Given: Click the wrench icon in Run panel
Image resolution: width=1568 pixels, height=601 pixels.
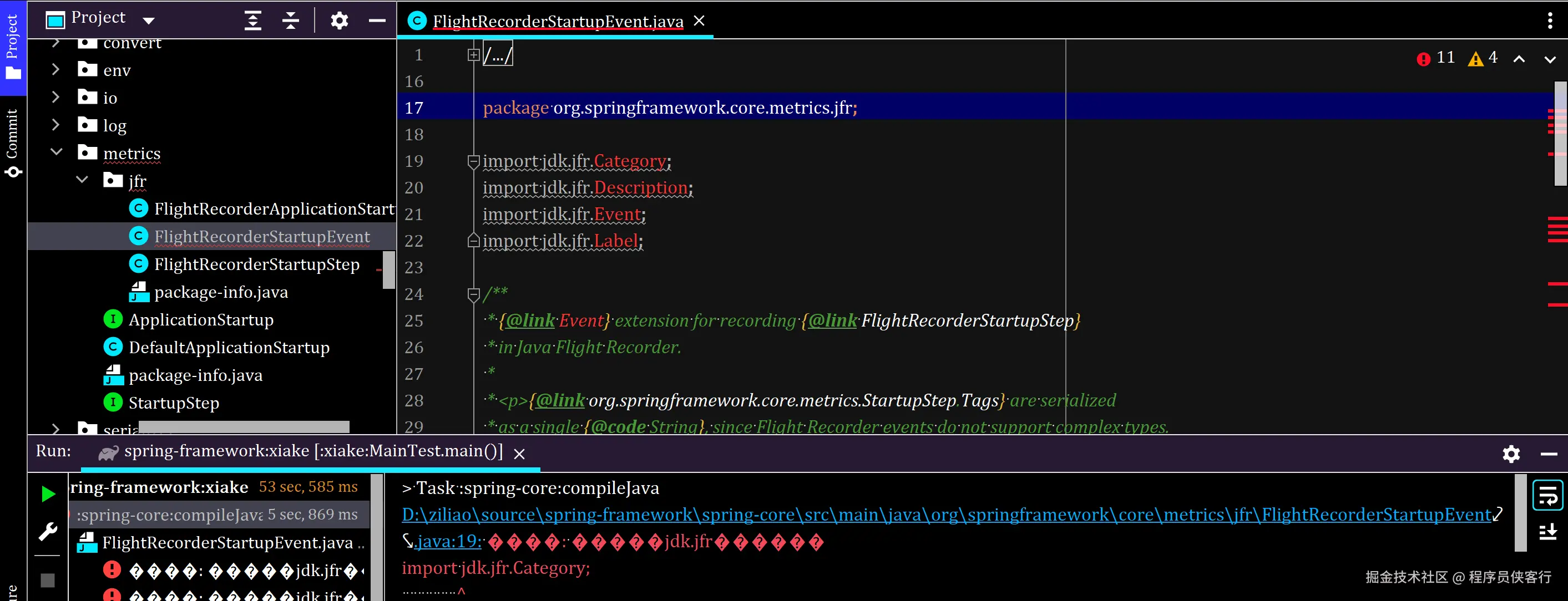Looking at the screenshot, I should [x=48, y=531].
